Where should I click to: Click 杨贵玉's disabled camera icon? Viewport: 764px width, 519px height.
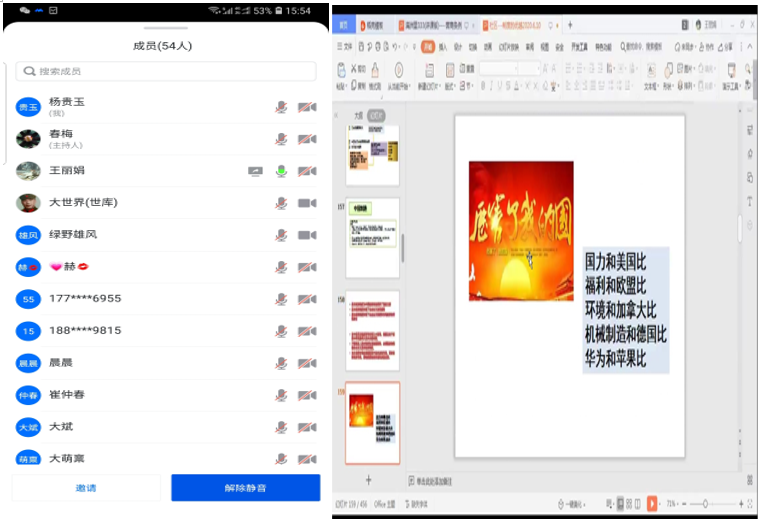[307, 107]
